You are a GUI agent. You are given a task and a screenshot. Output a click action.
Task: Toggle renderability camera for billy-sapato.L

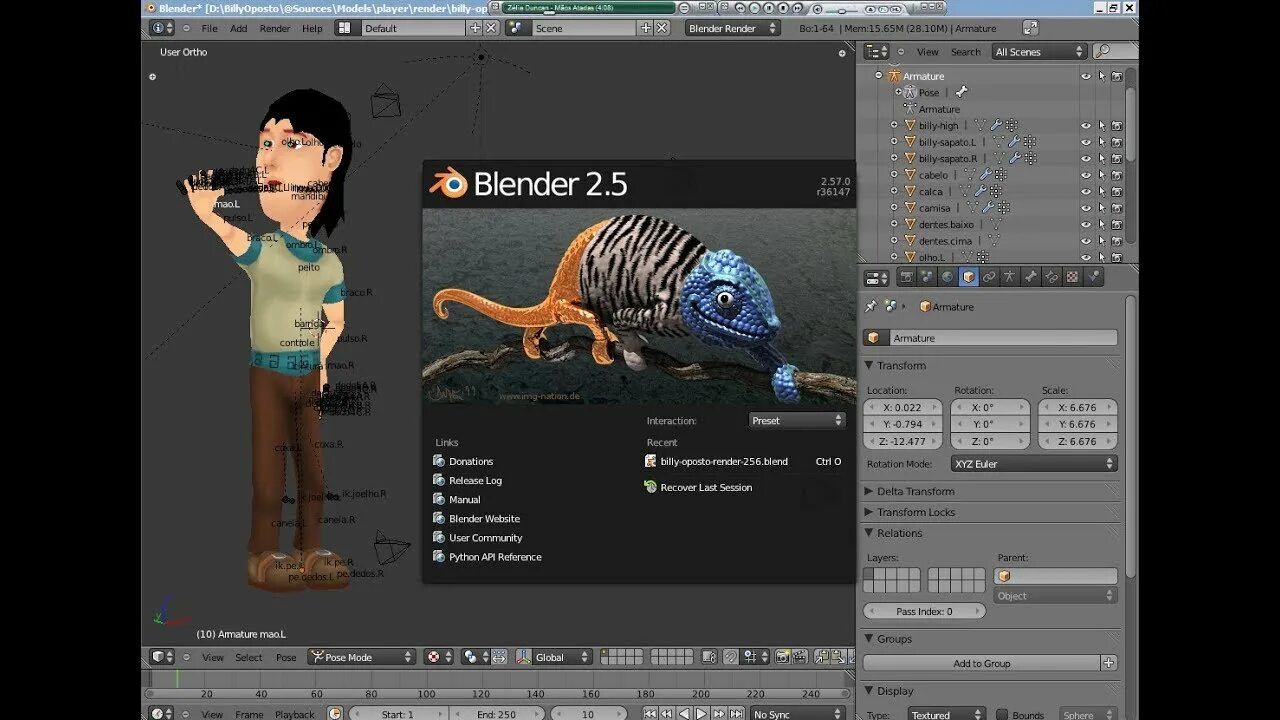[x=1116, y=142]
